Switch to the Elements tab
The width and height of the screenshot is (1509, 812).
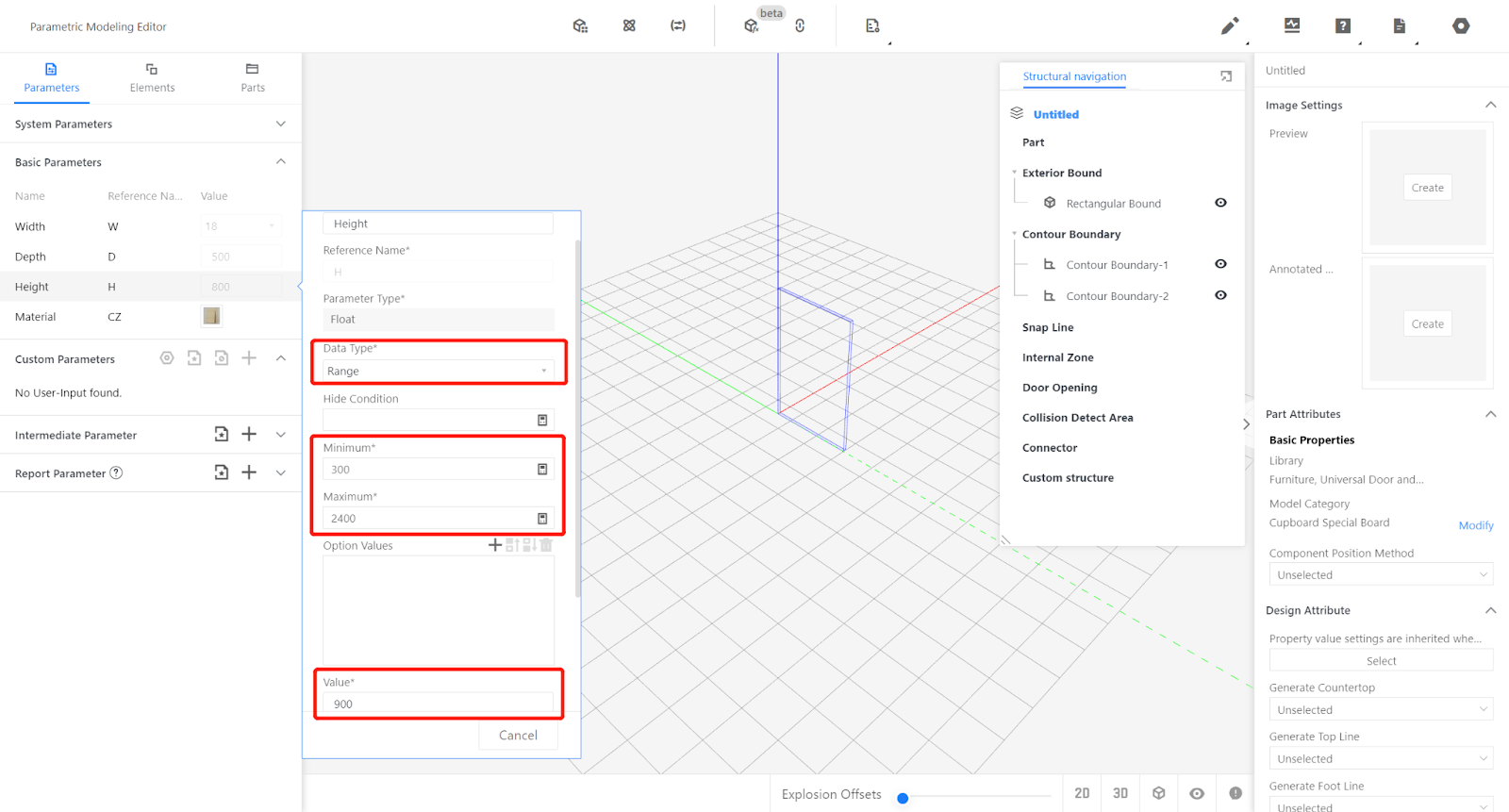click(152, 77)
